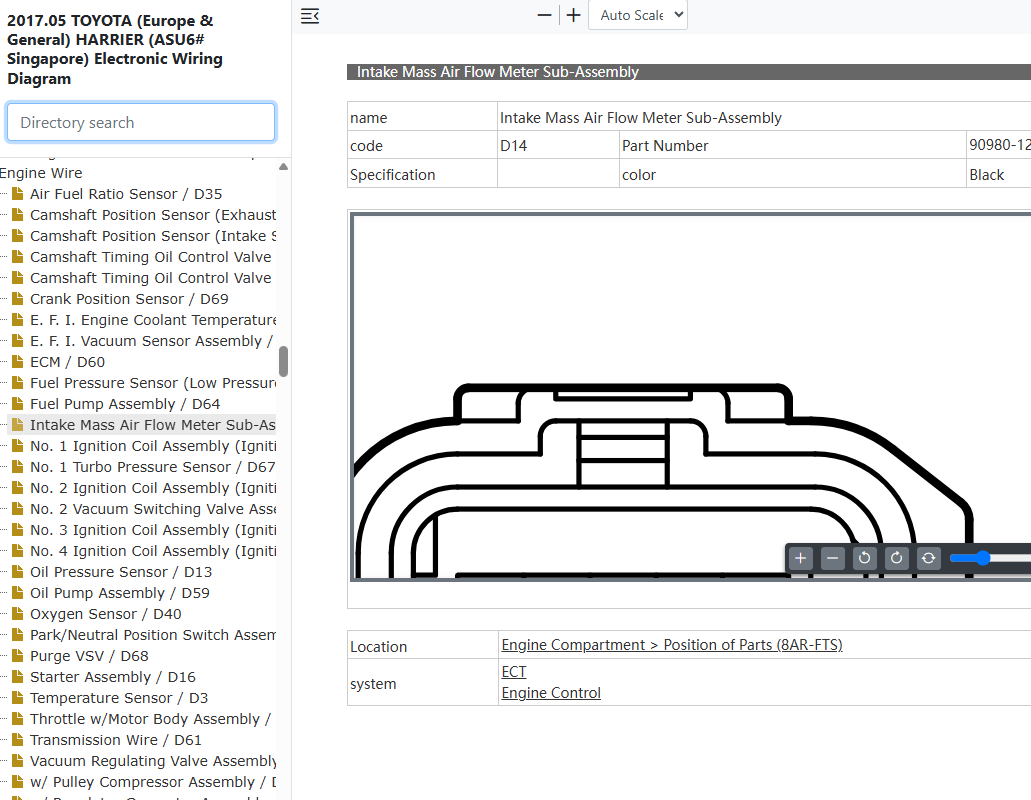Select Transmission Wire / D61
This screenshot has width=1031, height=800.
[x=116, y=740]
